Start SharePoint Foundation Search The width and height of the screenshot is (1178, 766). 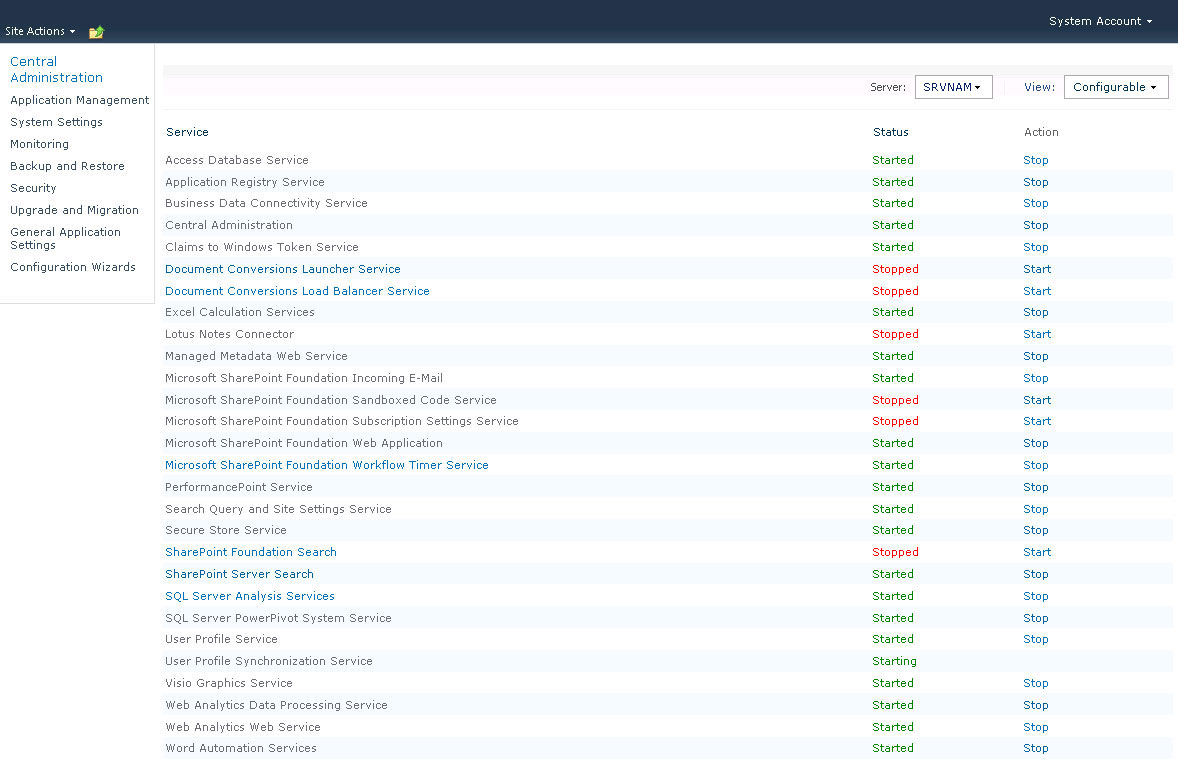[1037, 552]
